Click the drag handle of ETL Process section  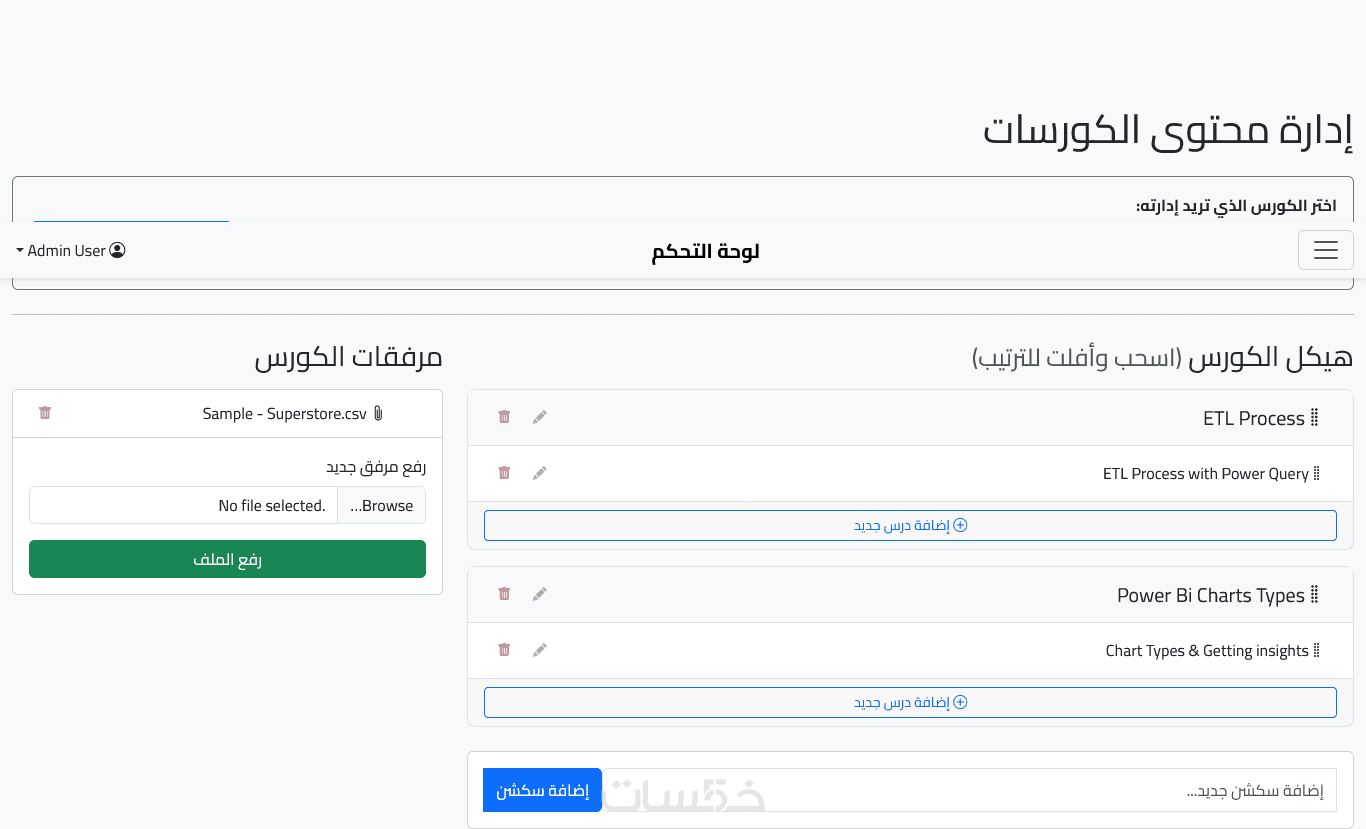pos(1315,418)
